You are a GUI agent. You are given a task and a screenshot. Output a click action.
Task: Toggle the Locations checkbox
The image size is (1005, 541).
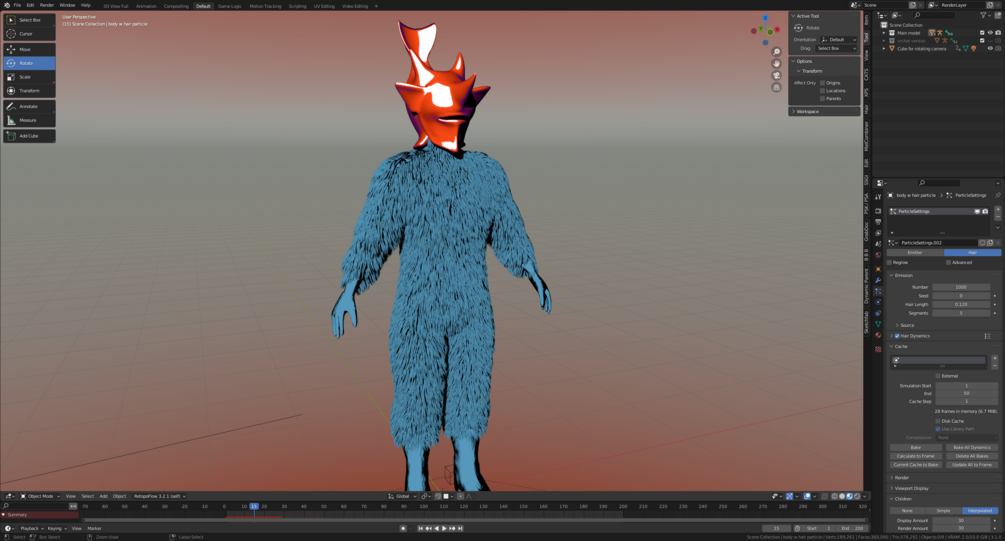point(822,90)
